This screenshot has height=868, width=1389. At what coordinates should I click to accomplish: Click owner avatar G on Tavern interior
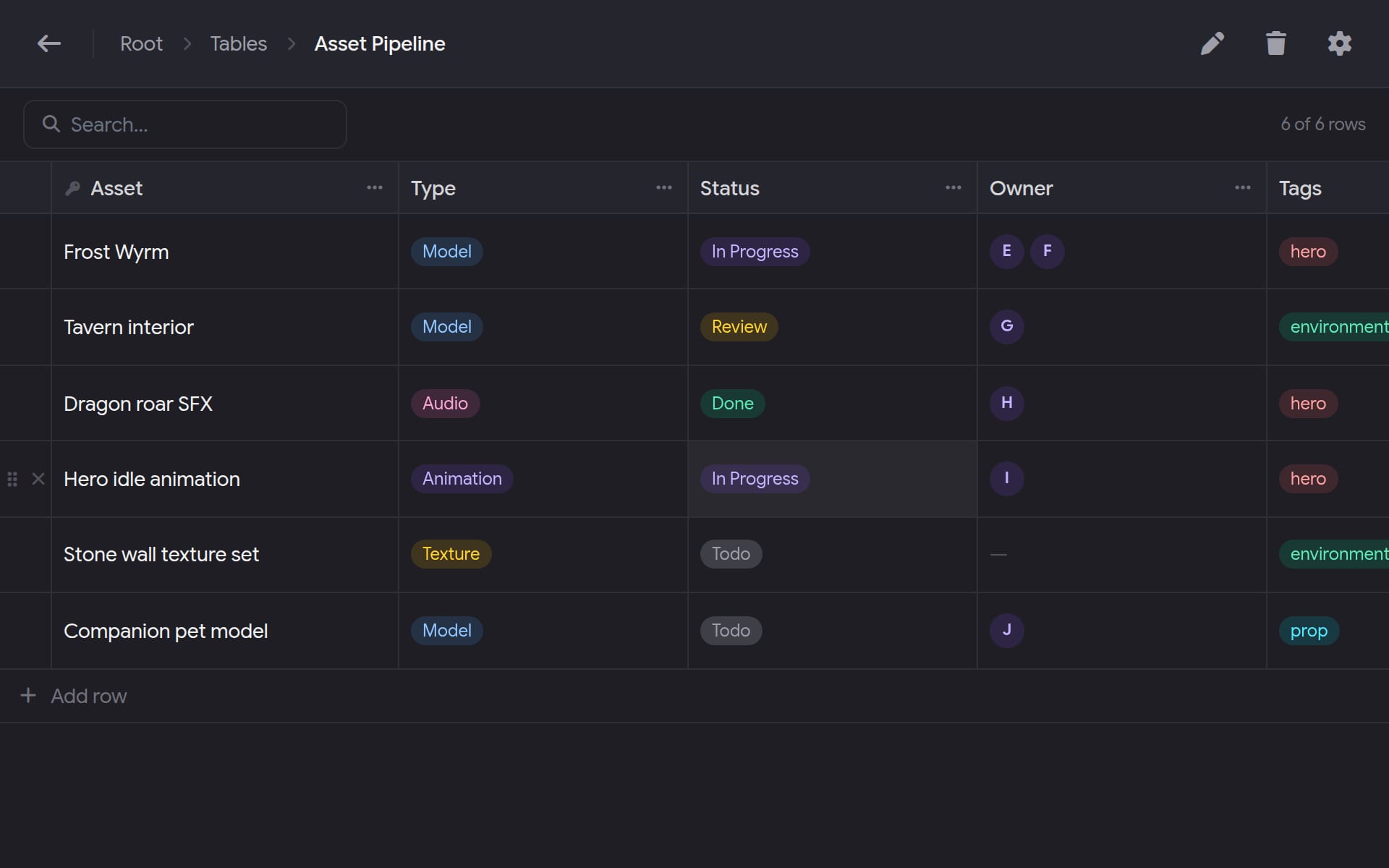point(1007,326)
